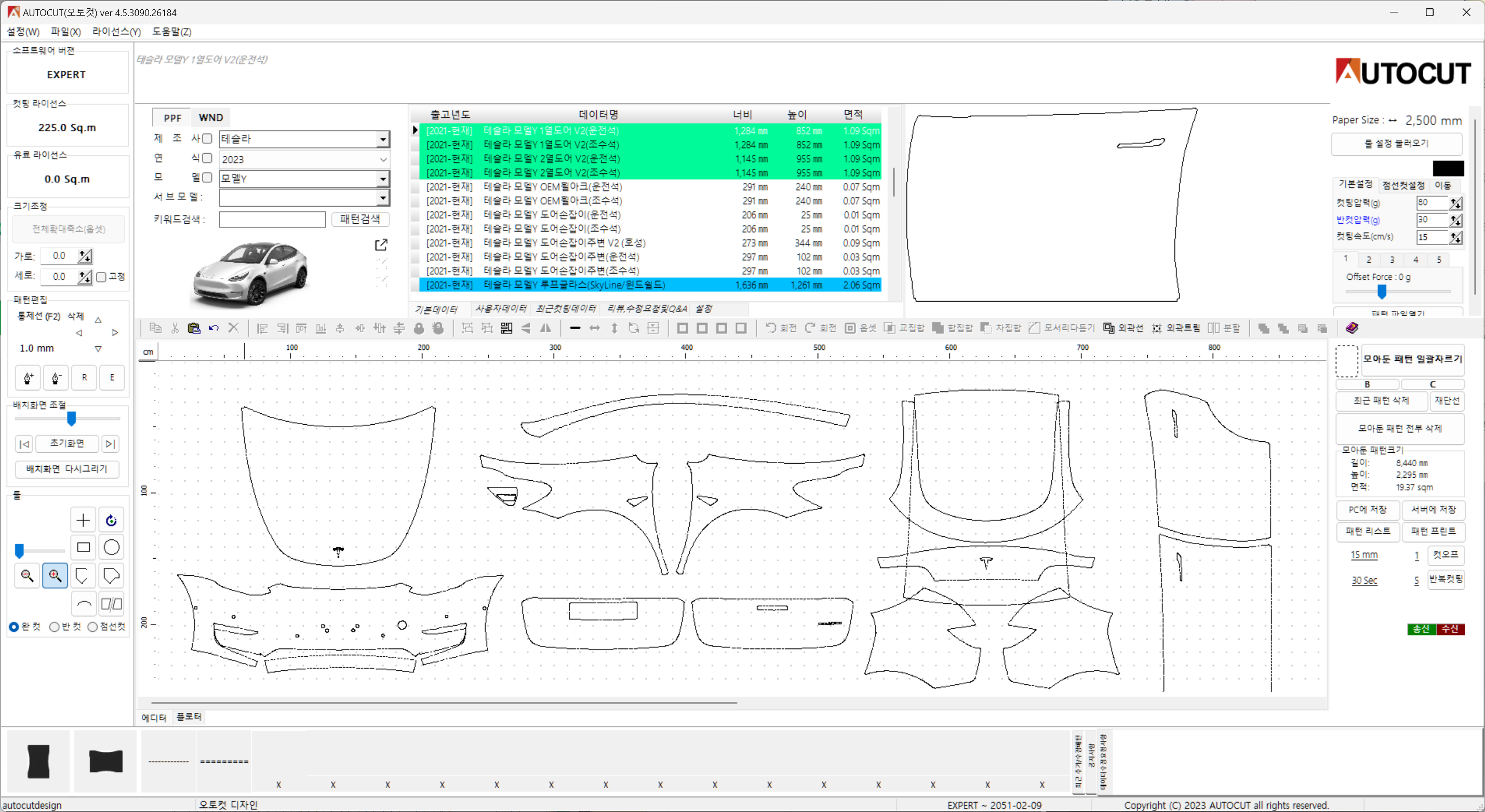
Task: Select the 반컷 half-cut radio button
Action: click(x=55, y=627)
